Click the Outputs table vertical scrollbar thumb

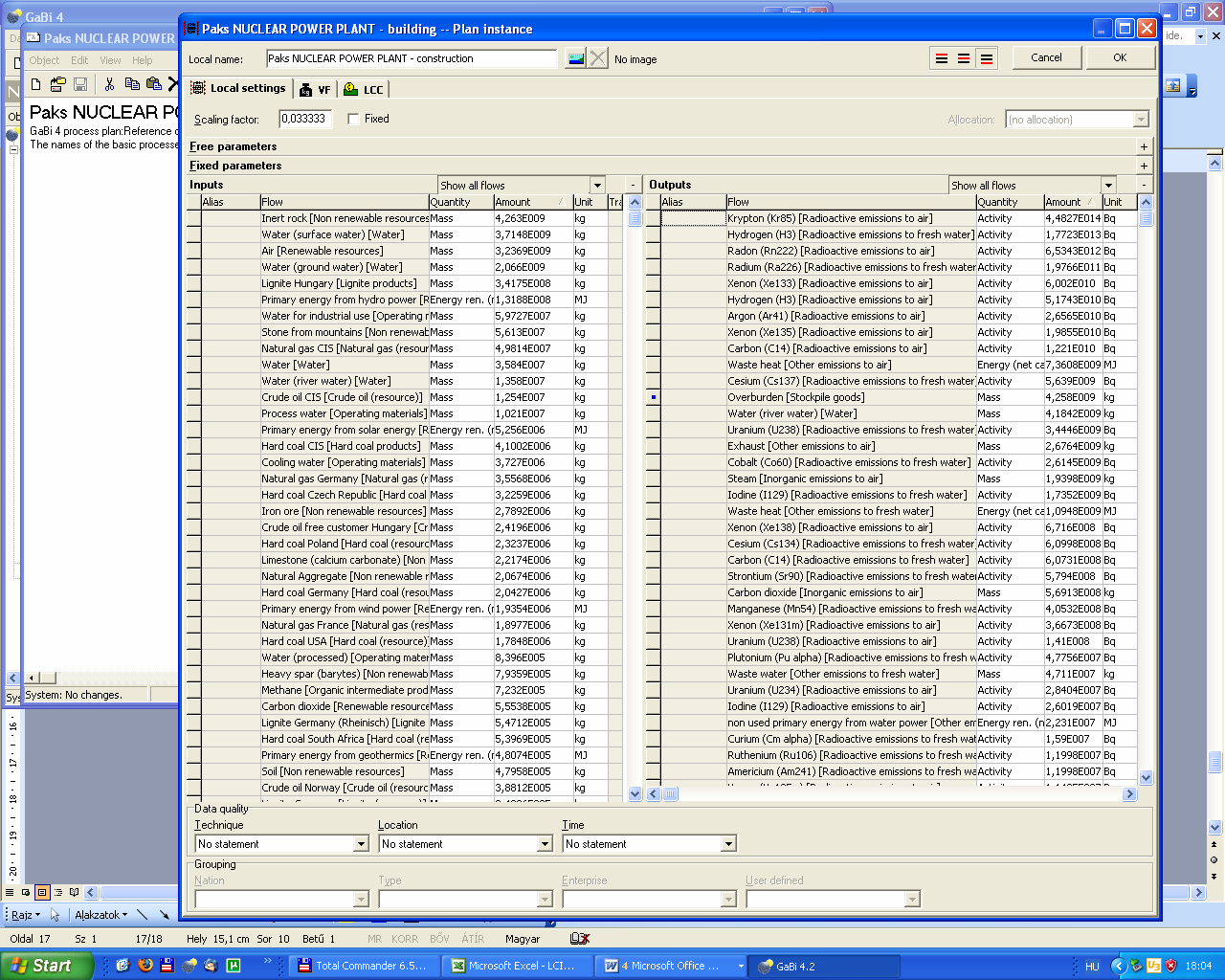(x=1146, y=218)
